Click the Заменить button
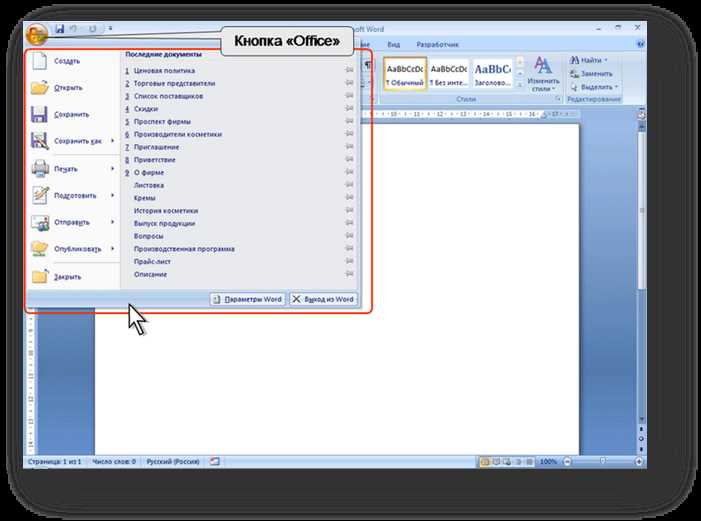The width and height of the screenshot is (701, 521). pyautogui.click(x=591, y=73)
